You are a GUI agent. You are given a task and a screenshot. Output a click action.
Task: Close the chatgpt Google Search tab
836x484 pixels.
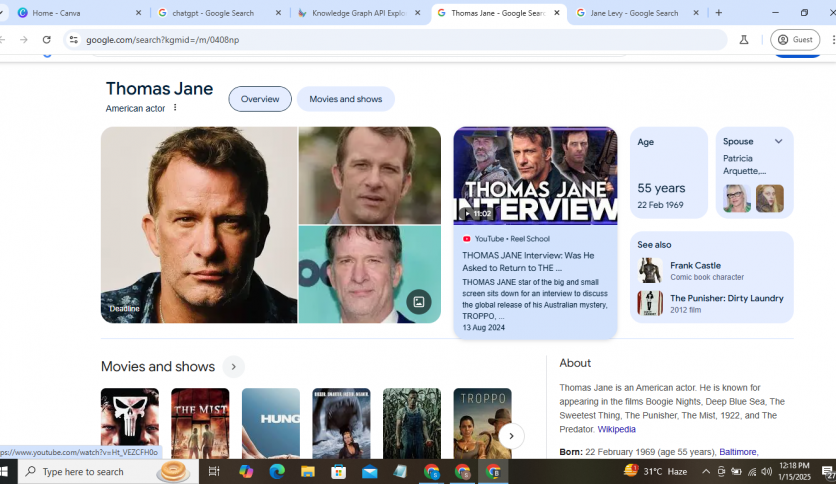(x=278, y=13)
